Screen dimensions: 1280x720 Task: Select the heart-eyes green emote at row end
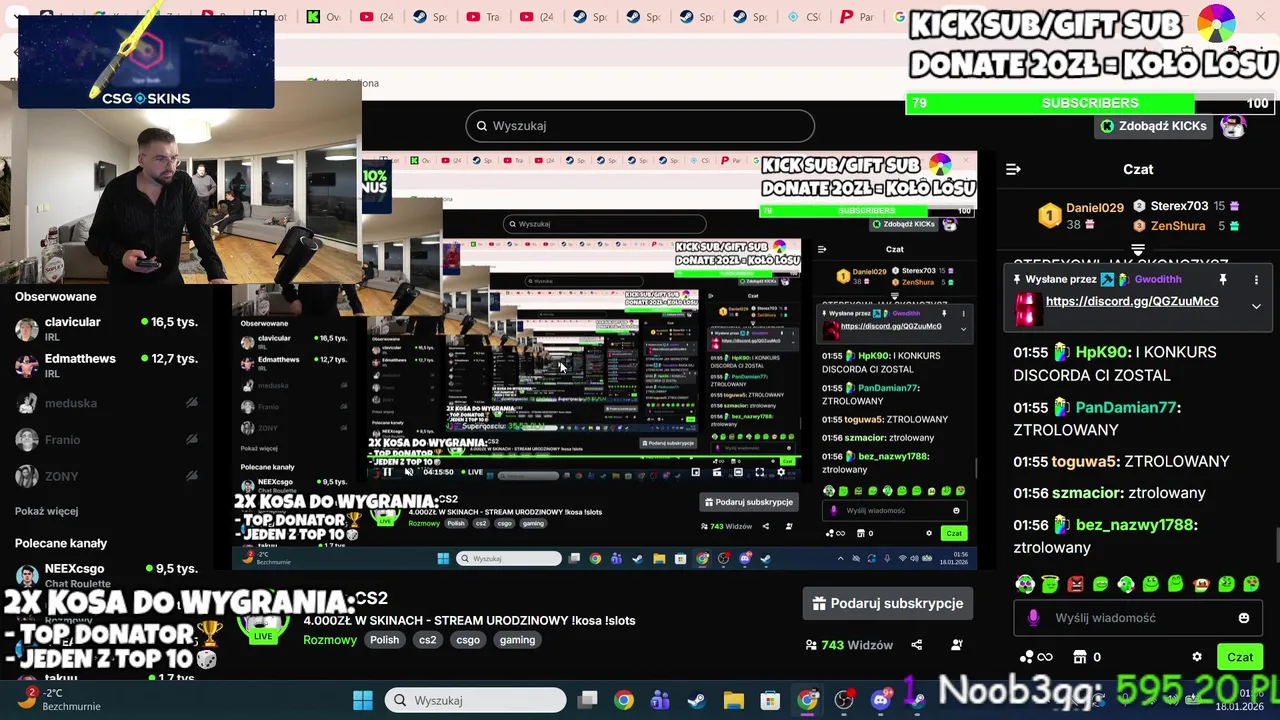click(1250, 584)
